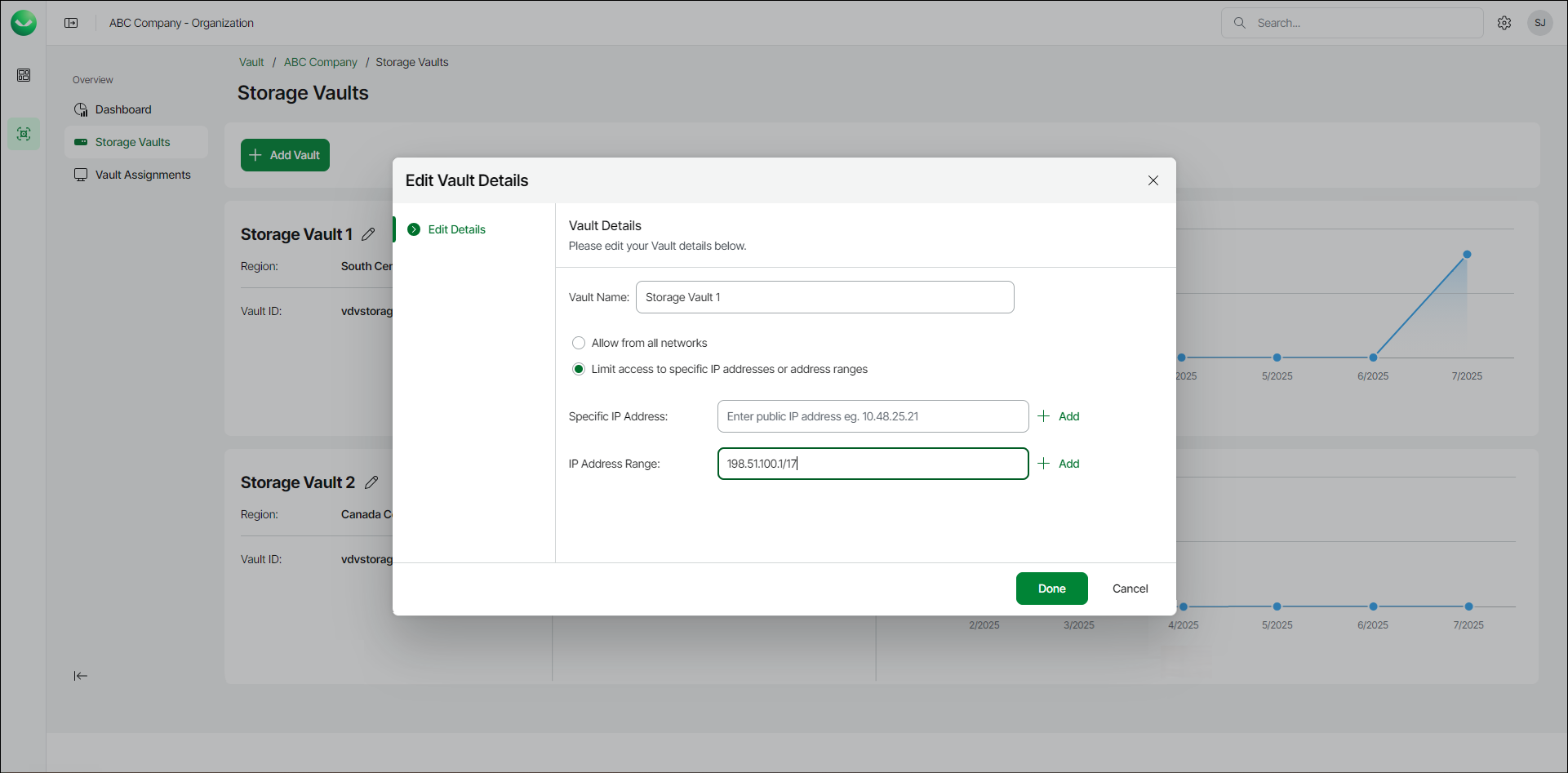This screenshot has height=773, width=1568.
Task: Open Dashboard in the sidebar
Action: [x=123, y=109]
